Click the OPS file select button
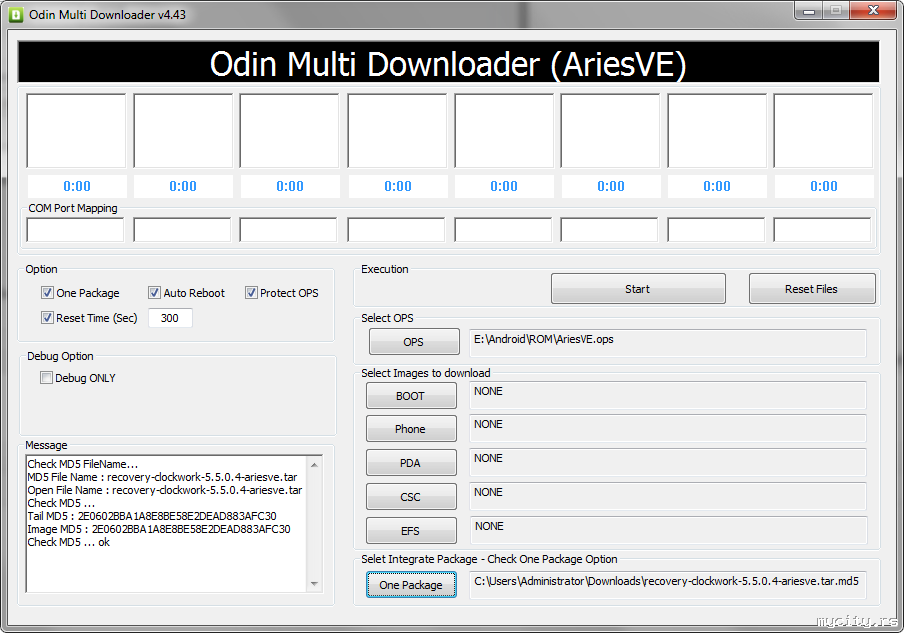The image size is (904, 633). click(x=414, y=342)
